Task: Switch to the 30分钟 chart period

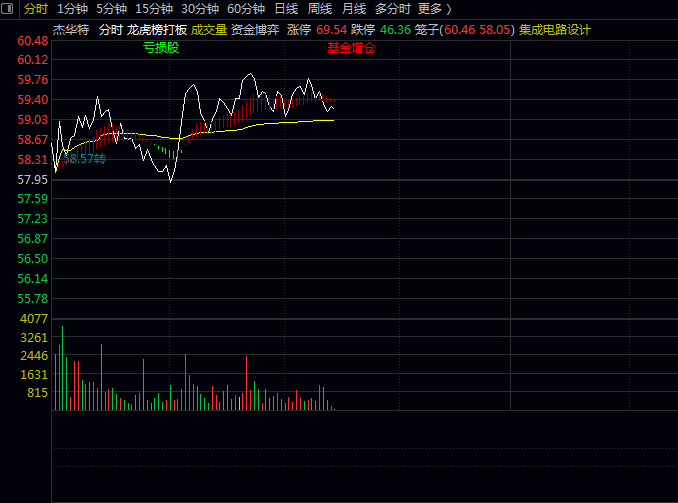Action: pos(200,9)
